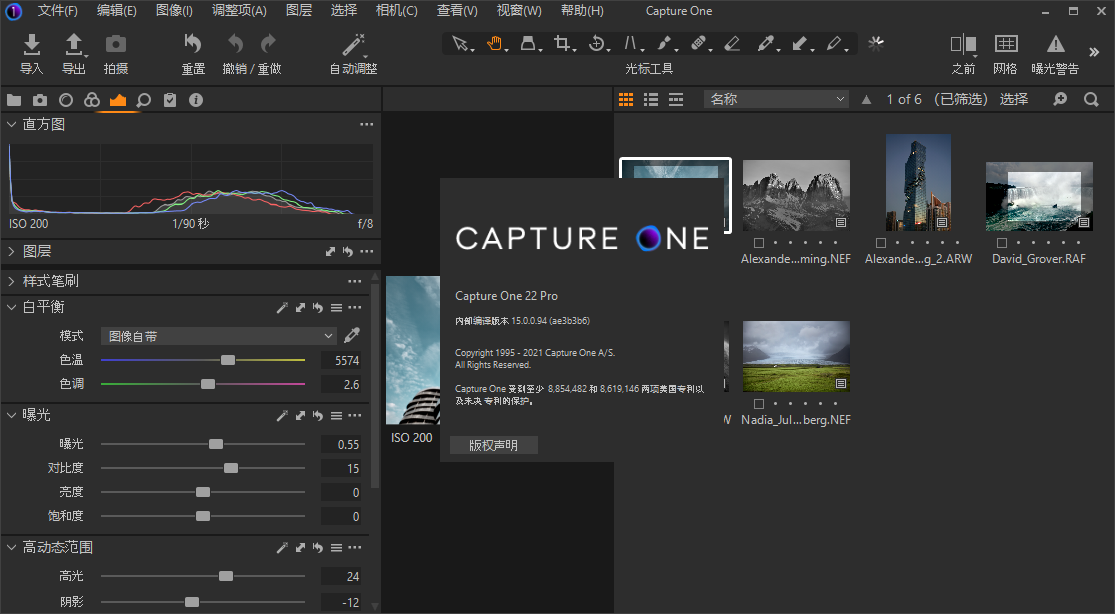Open the 文件(F) menu
Screen dimensions: 1115x614
(x=57, y=11)
